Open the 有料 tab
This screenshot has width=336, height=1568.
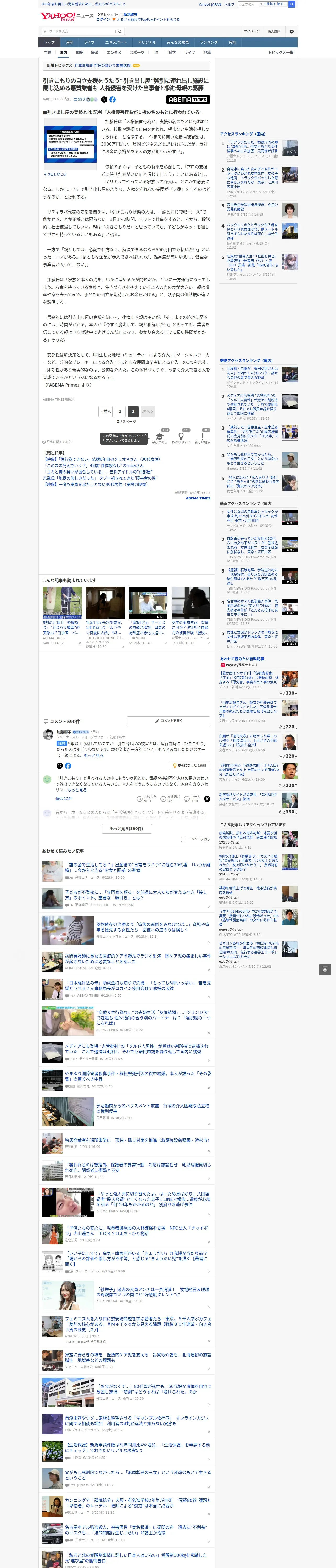pyautogui.click(x=232, y=43)
